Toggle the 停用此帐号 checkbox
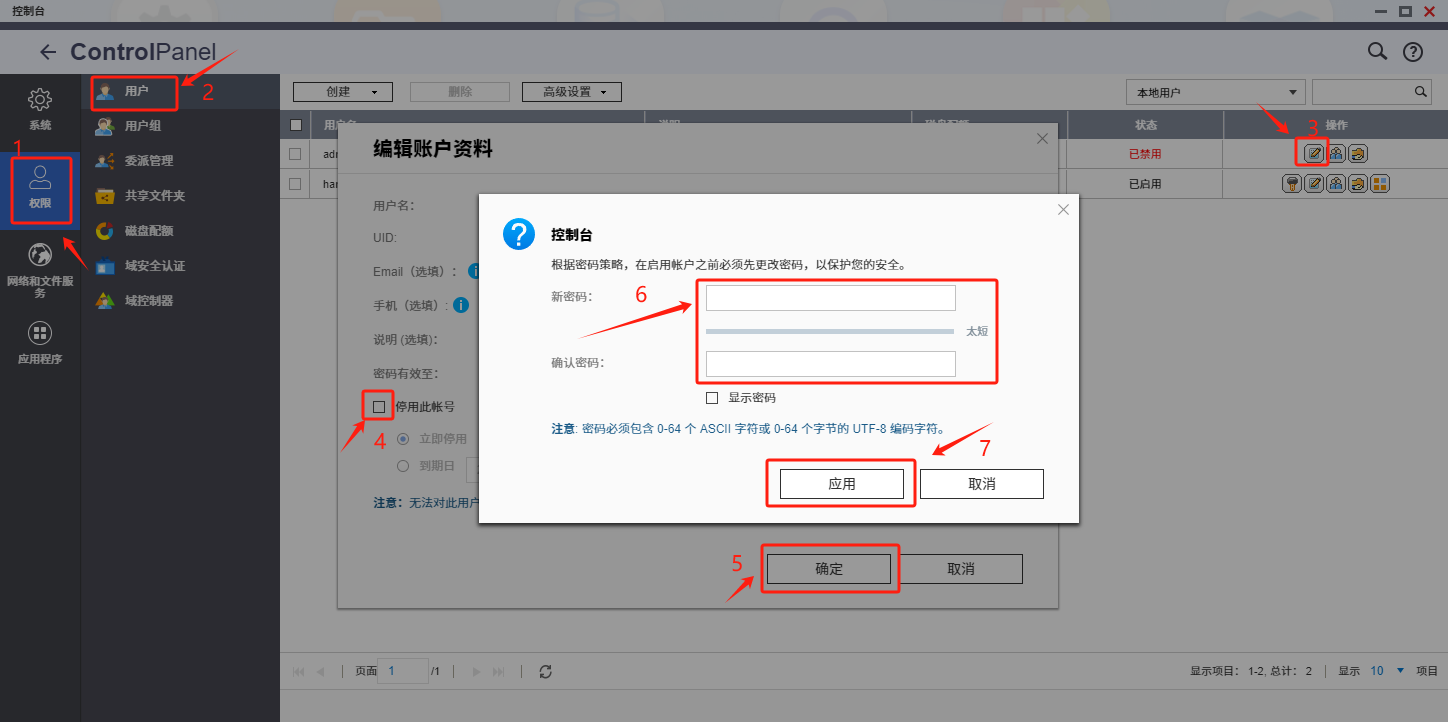The height and width of the screenshot is (722, 1448). pyautogui.click(x=379, y=407)
